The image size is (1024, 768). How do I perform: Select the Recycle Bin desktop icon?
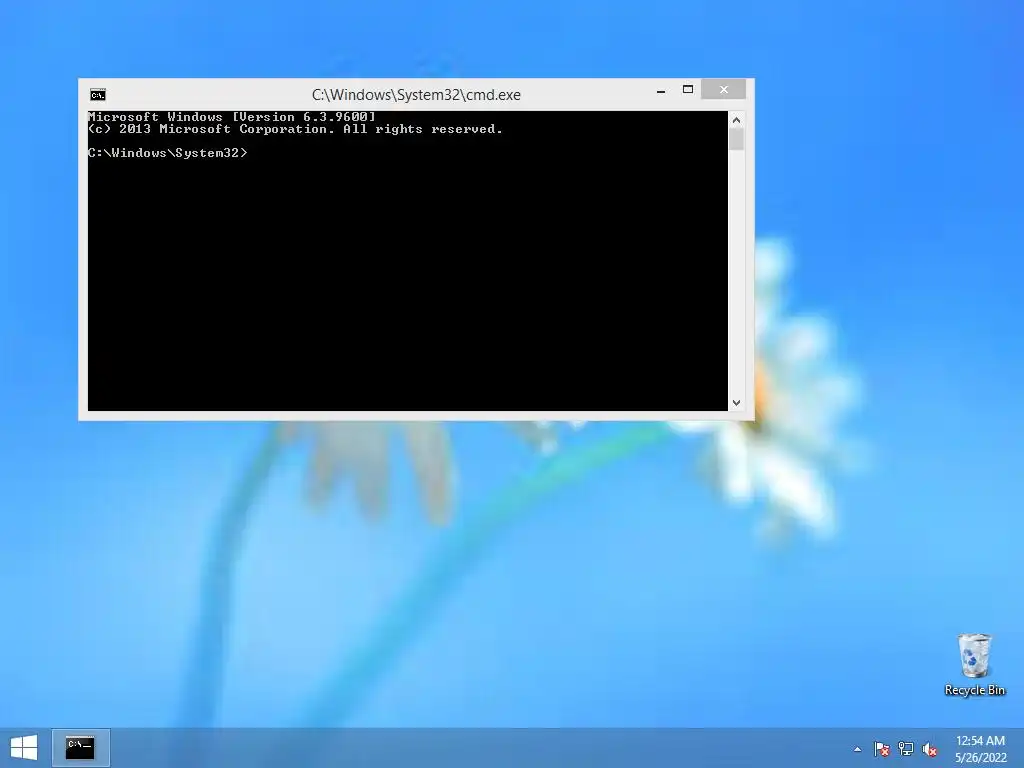974,665
